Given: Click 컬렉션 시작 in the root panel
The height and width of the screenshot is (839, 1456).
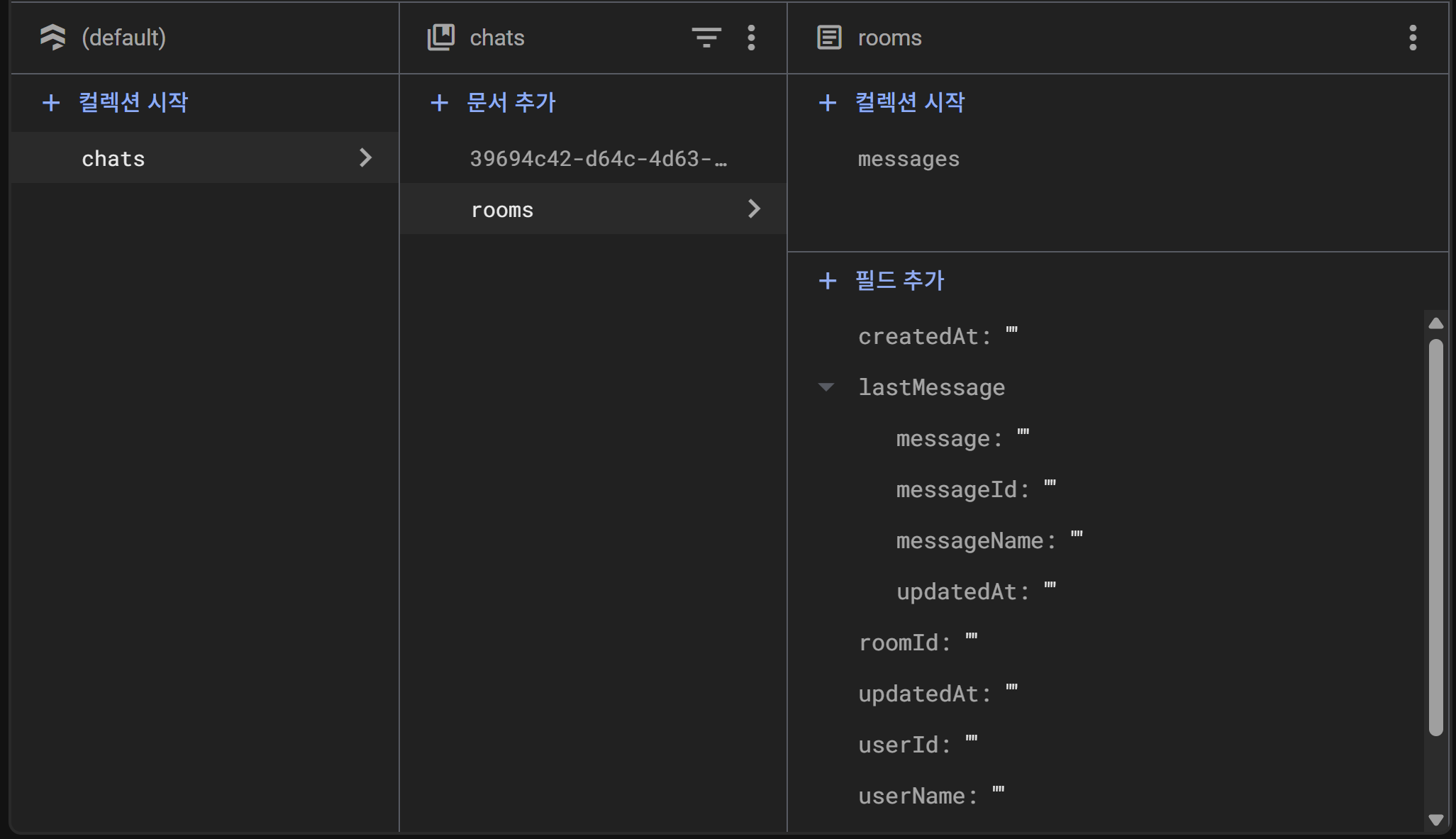Looking at the screenshot, I should coord(133,103).
